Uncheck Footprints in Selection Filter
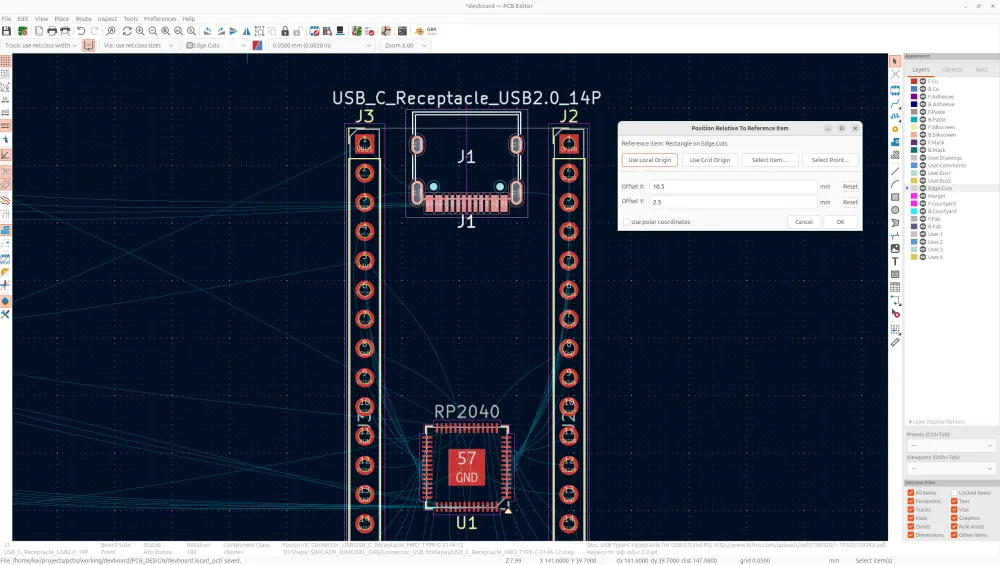This screenshot has width=1000, height=565. click(x=910, y=501)
